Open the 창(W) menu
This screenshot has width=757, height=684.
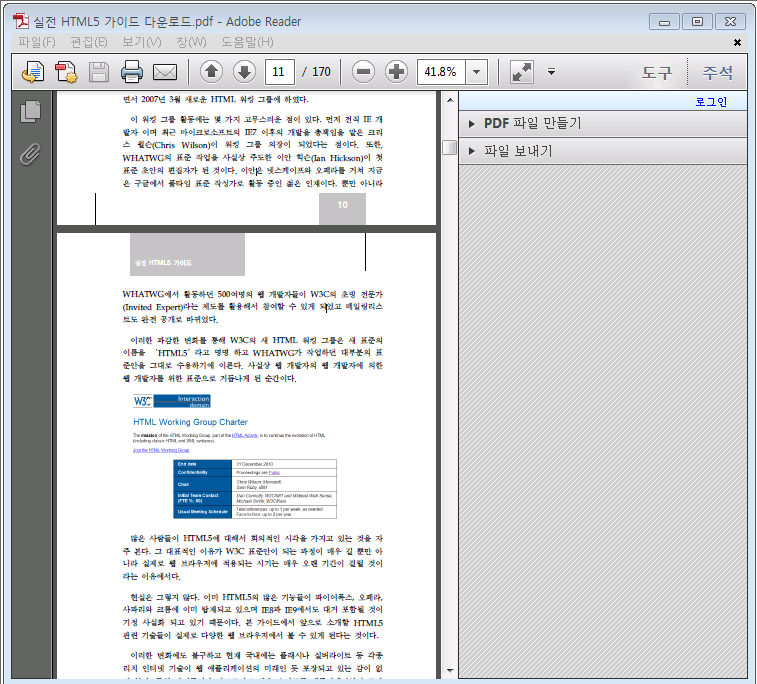[191, 42]
